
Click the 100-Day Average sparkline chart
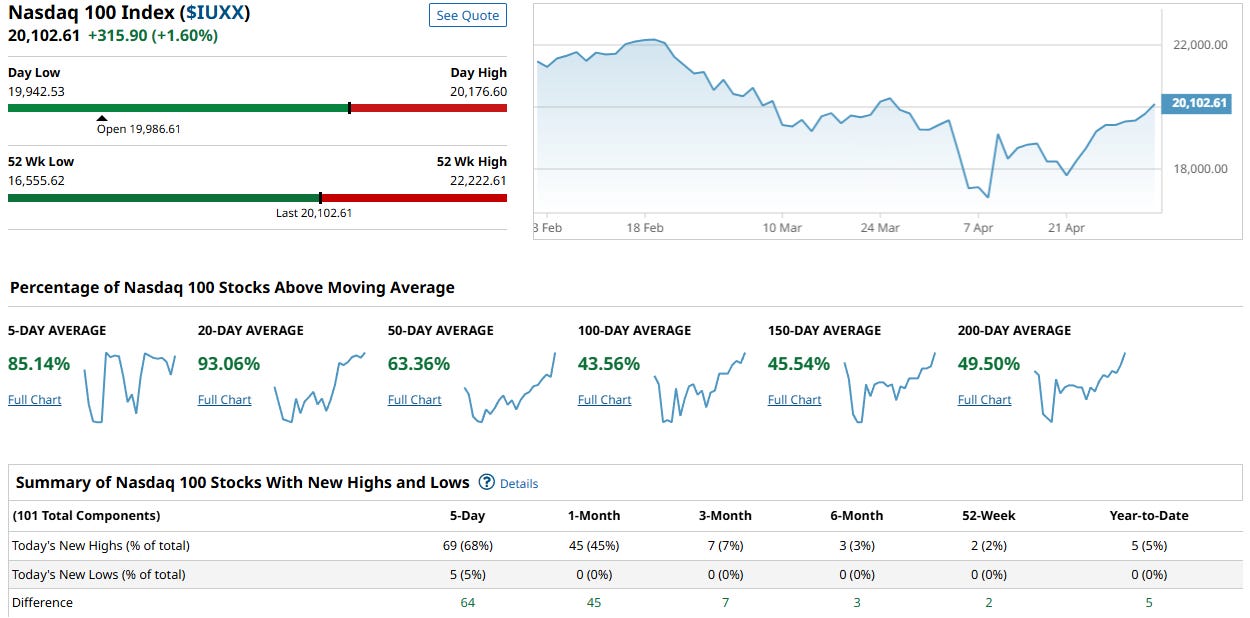(700, 387)
